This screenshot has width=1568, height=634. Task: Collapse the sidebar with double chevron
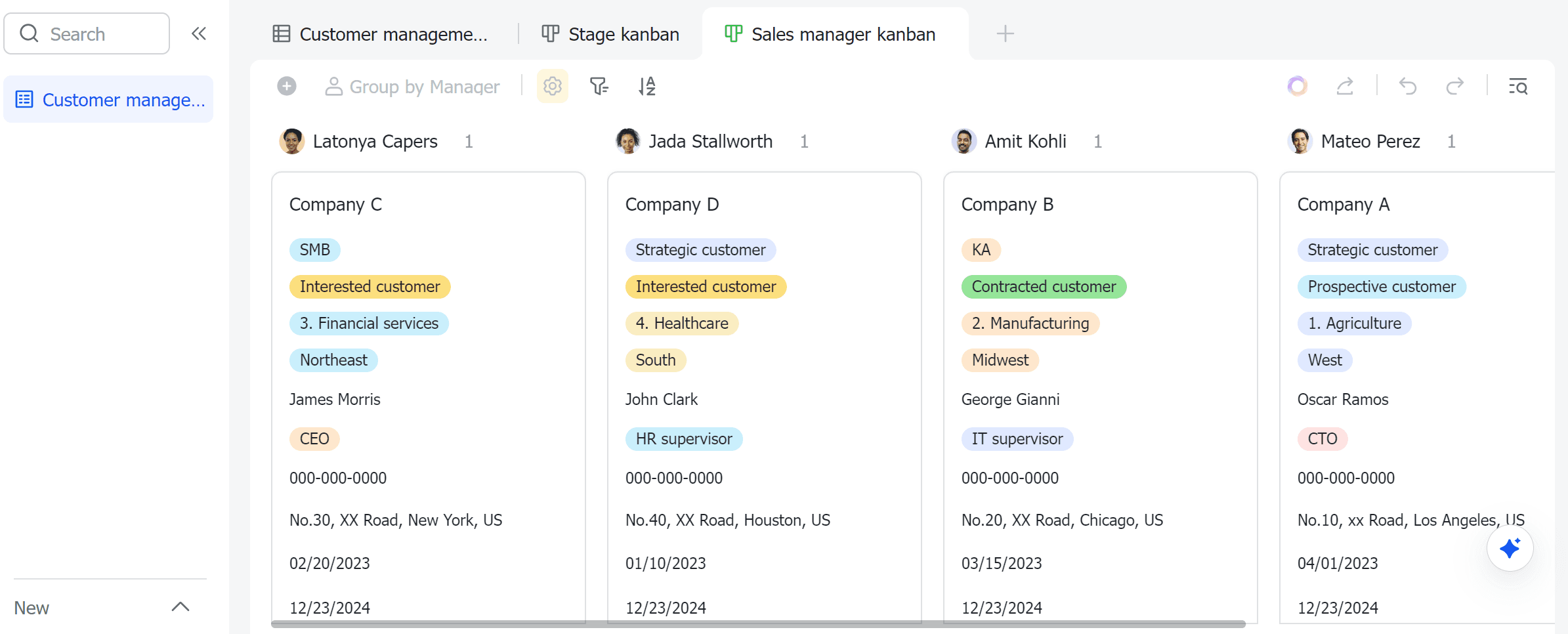[x=199, y=33]
